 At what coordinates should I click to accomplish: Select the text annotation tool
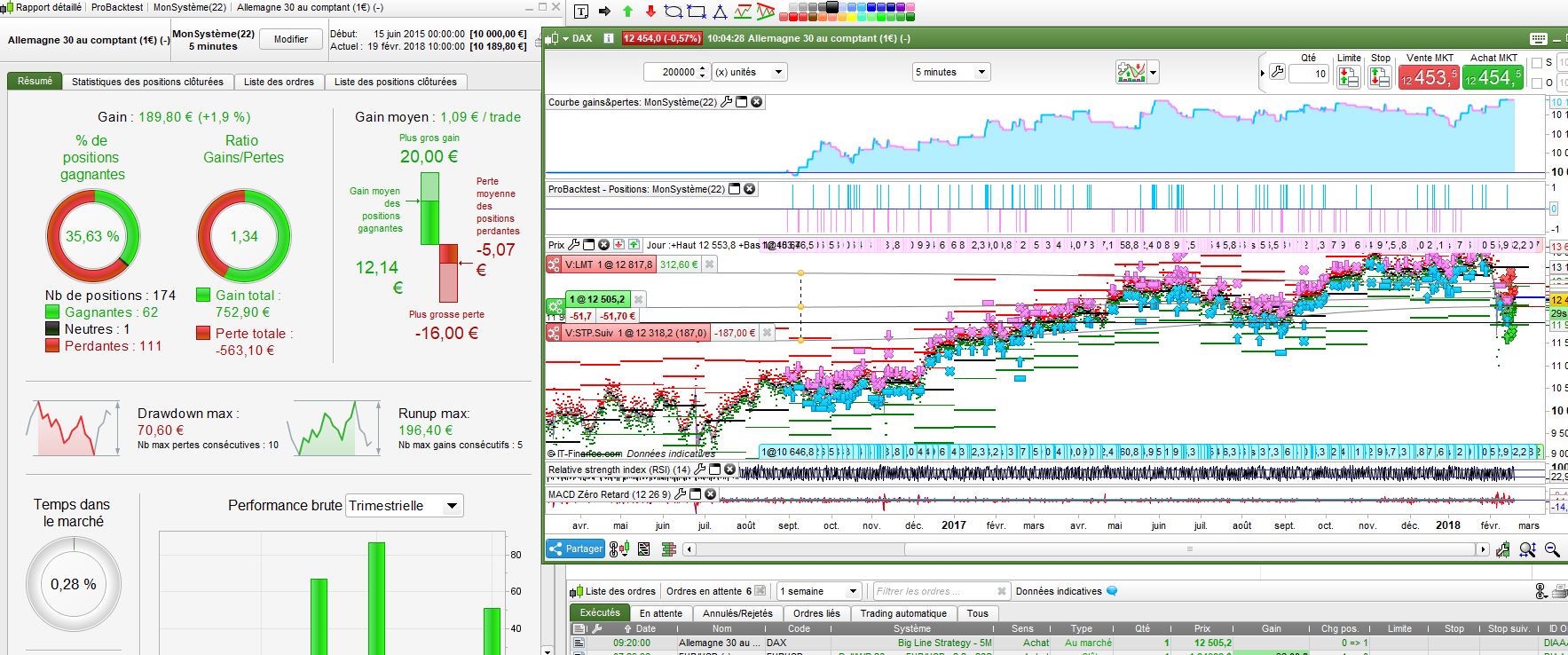point(581,12)
